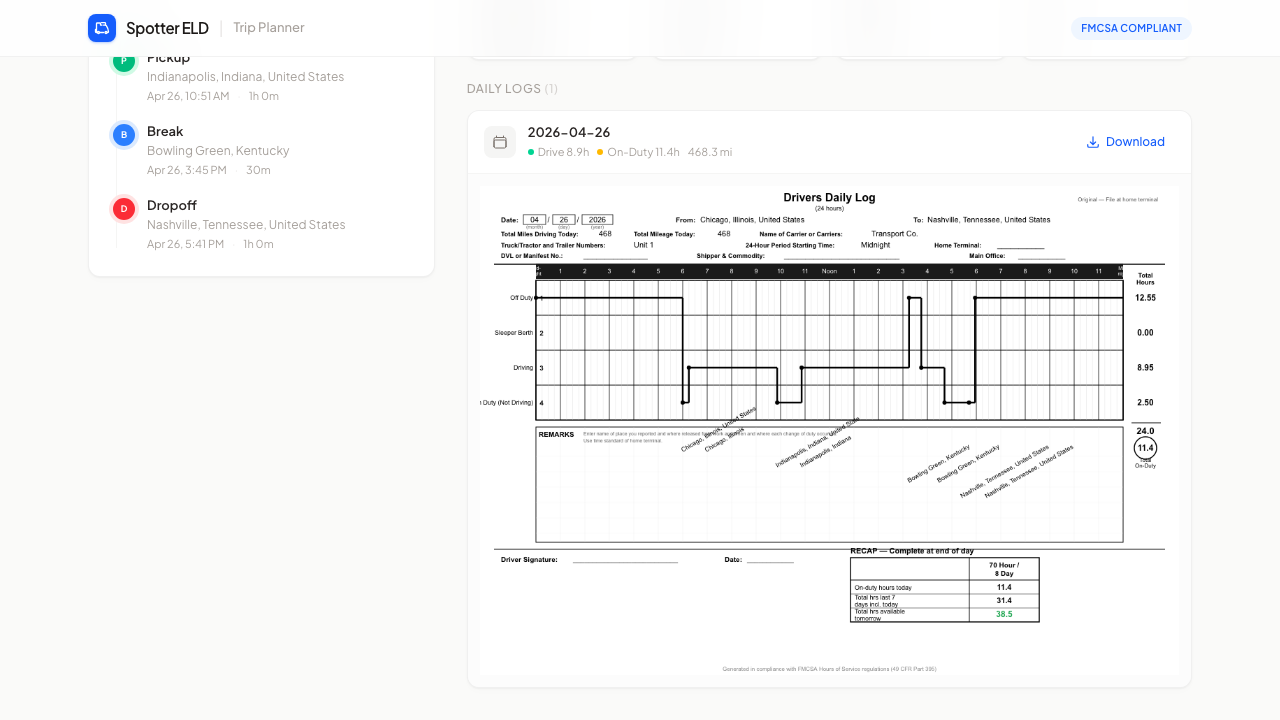Click the Drive 8.9h summary label
Image resolution: width=1280 pixels, height=720 pixels.
click(x=563, y=152)
